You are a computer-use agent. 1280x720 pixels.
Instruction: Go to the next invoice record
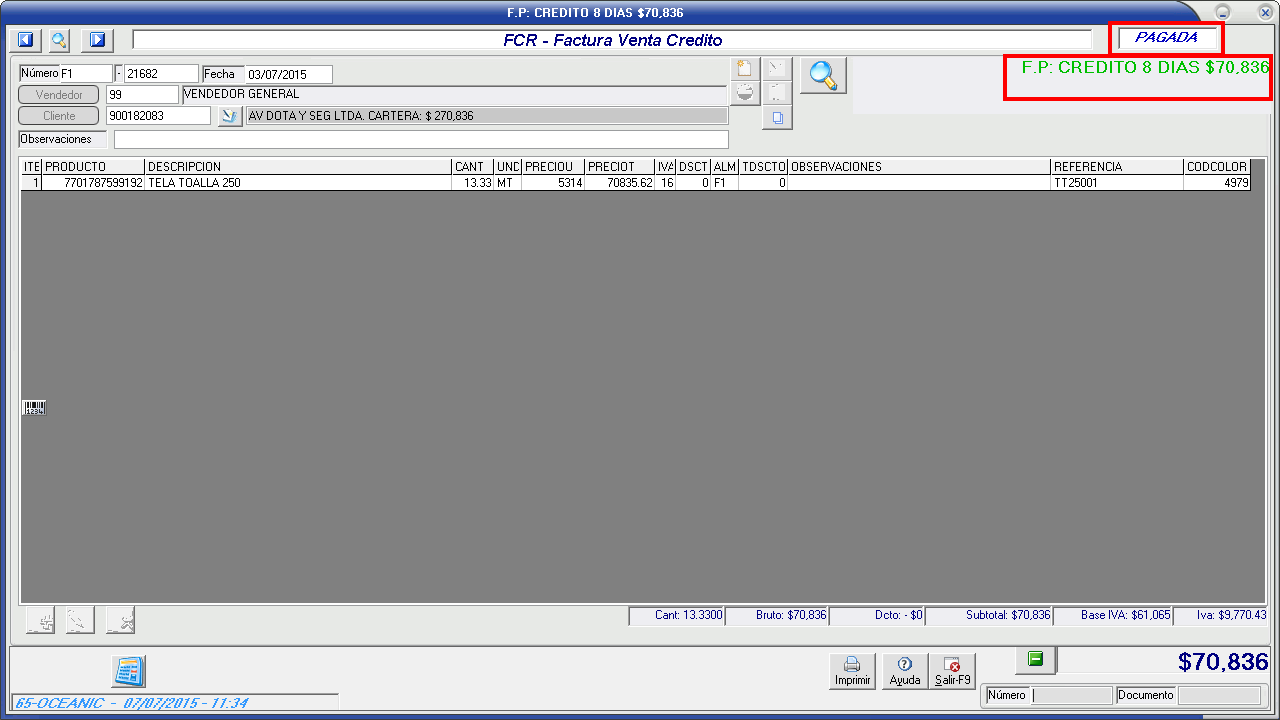coord(97,40)
